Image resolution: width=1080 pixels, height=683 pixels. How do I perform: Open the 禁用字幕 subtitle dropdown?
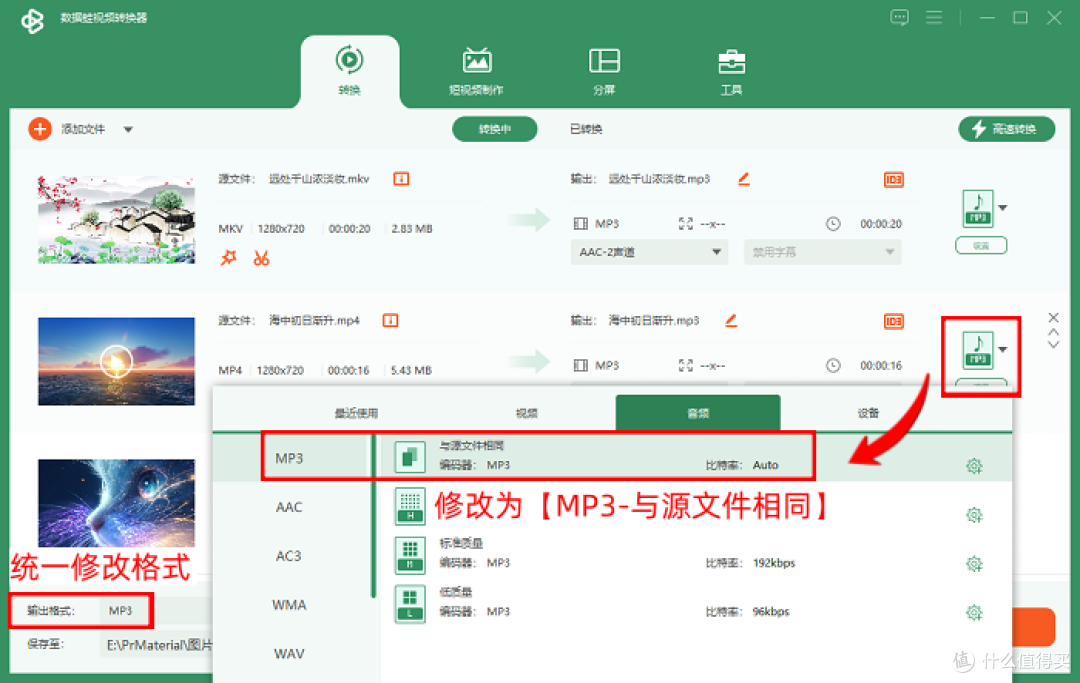click(x=822, y=252)
